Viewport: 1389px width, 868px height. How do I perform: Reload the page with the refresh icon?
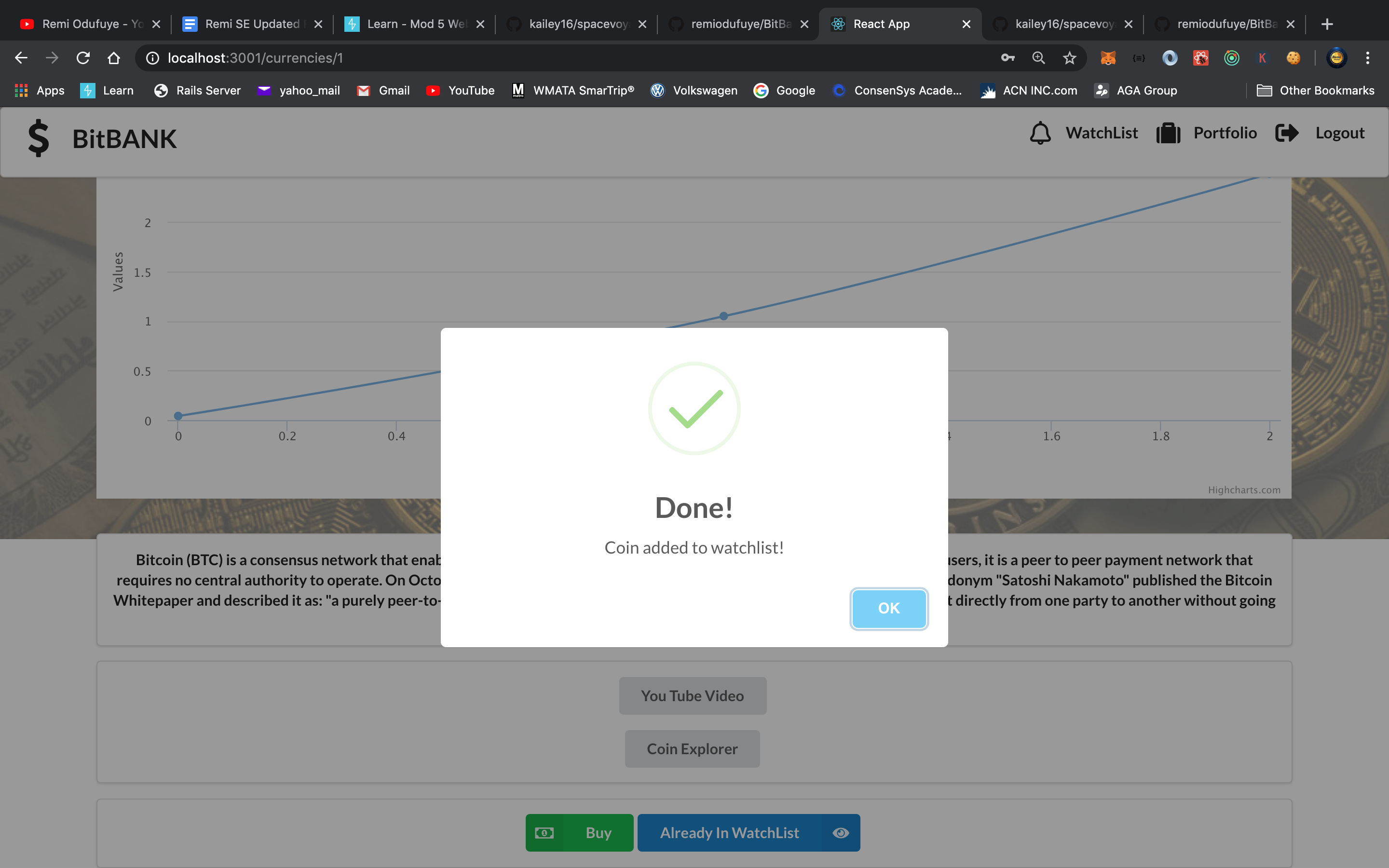point(83,58)
